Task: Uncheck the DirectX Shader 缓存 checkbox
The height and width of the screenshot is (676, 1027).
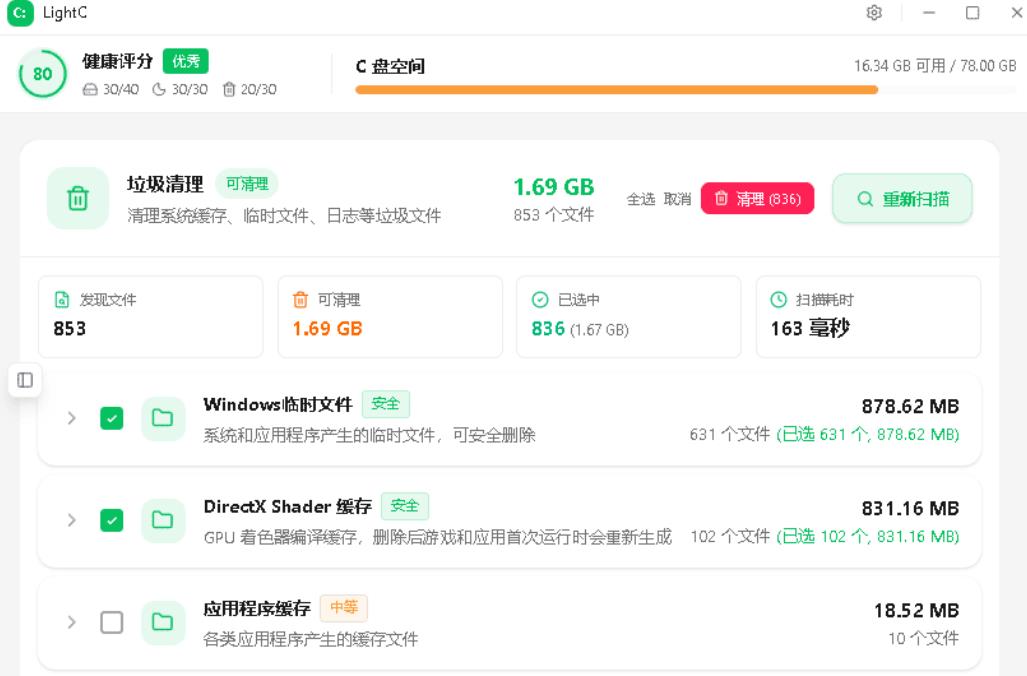Action: pos(111,520)
